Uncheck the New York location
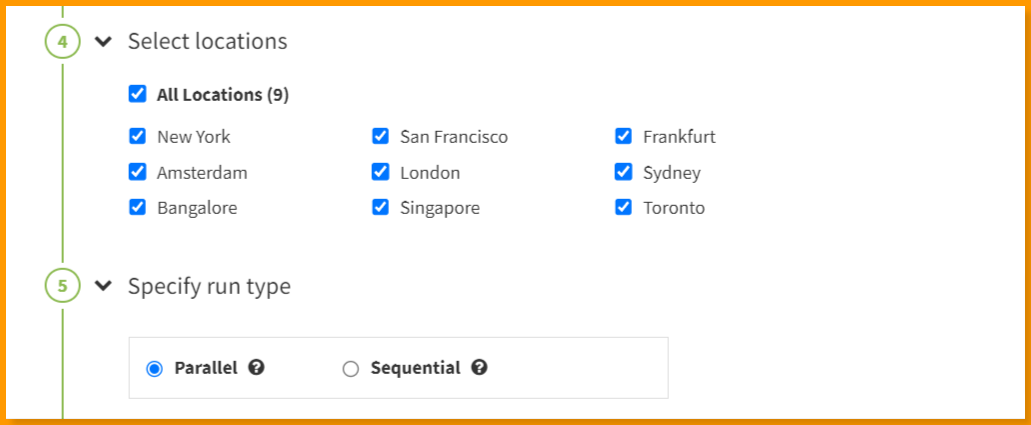Viewport: 1031px width, 425px height. [x=137, y=136]
